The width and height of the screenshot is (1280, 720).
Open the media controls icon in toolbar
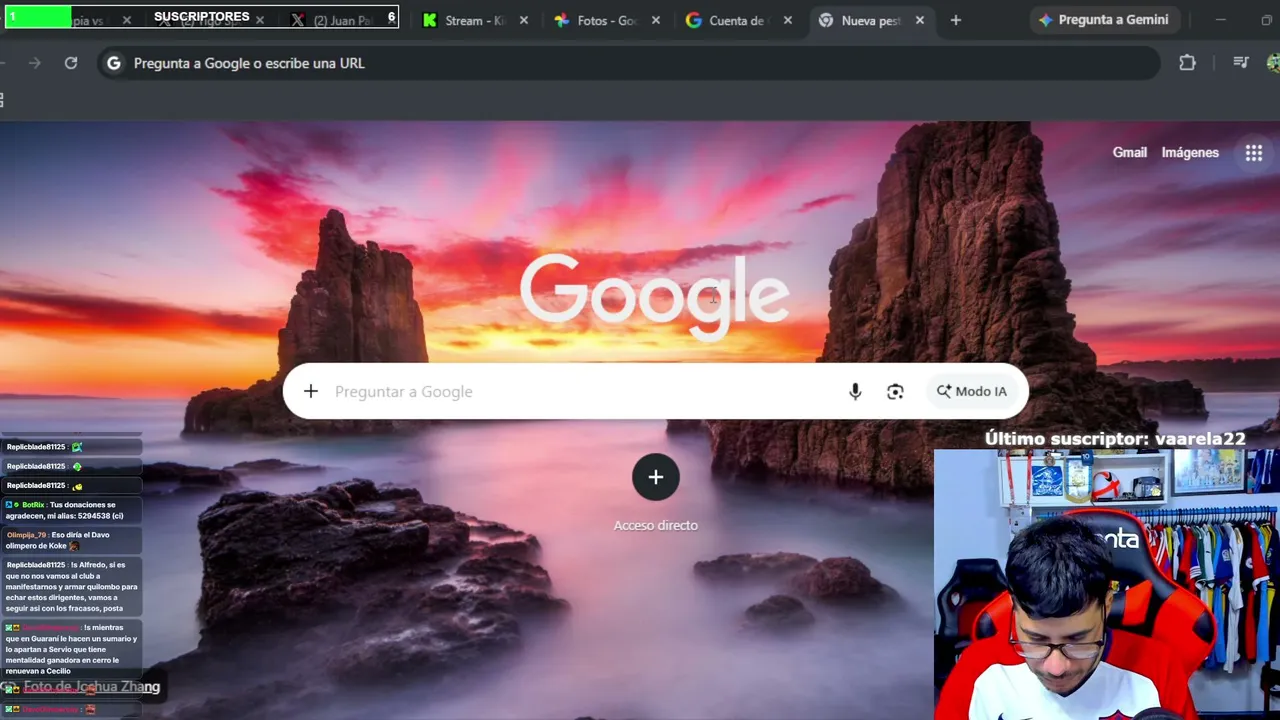[x=1241, y=63]
